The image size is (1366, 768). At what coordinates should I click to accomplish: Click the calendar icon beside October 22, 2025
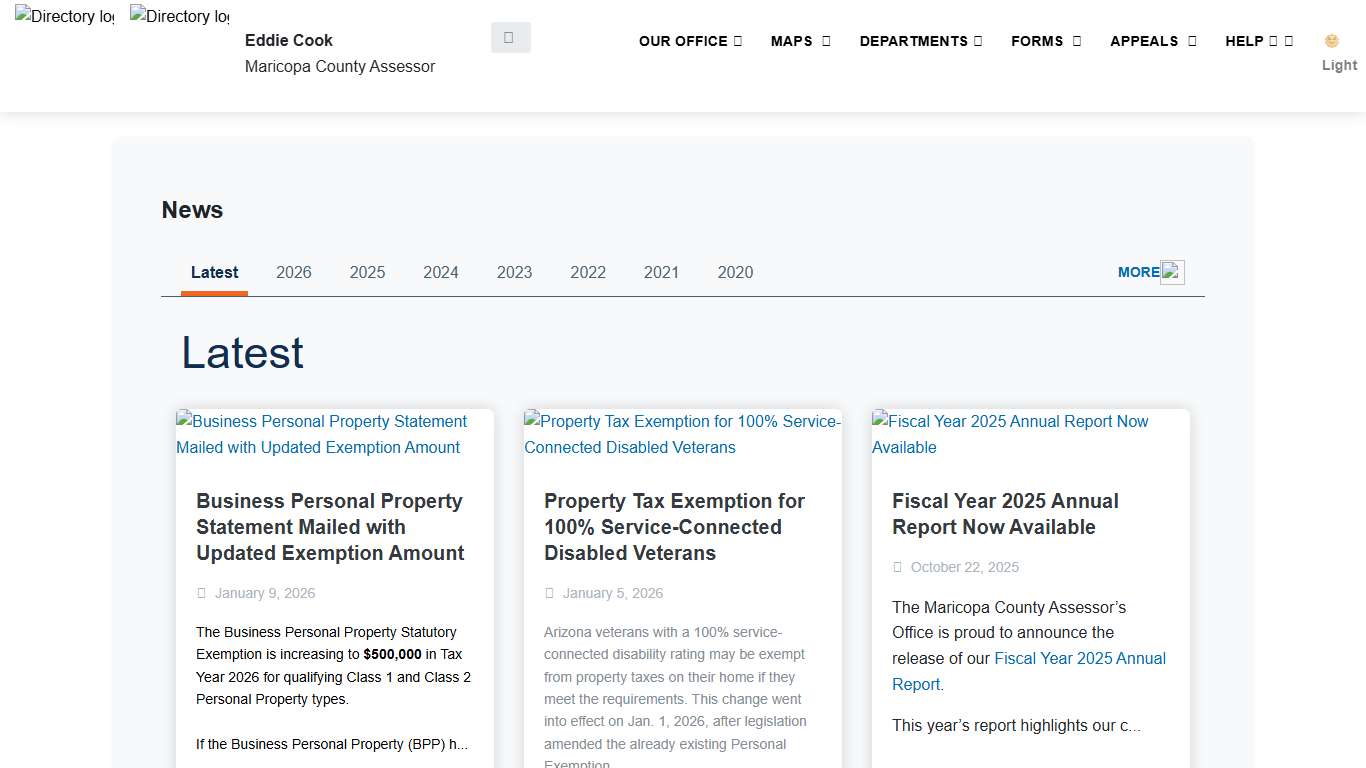tap(898, 567)
